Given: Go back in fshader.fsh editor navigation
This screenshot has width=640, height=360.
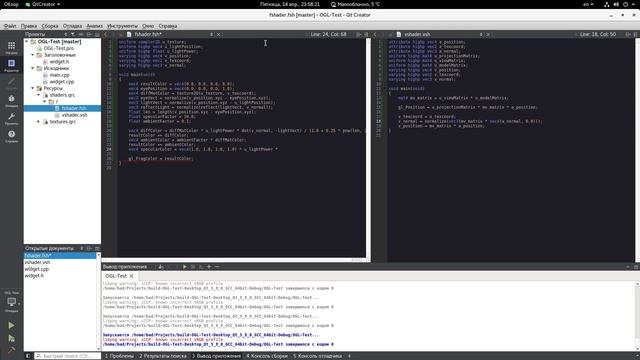Looking at the screenshot, I should 106,34.
